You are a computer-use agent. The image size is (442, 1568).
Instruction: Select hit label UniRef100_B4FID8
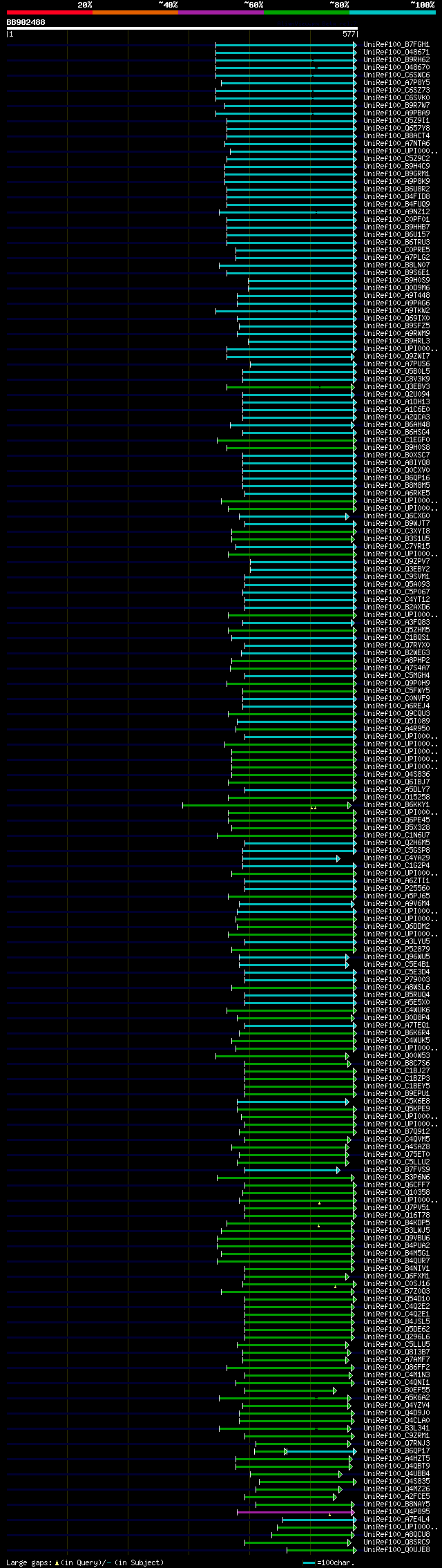click(396, 196)
